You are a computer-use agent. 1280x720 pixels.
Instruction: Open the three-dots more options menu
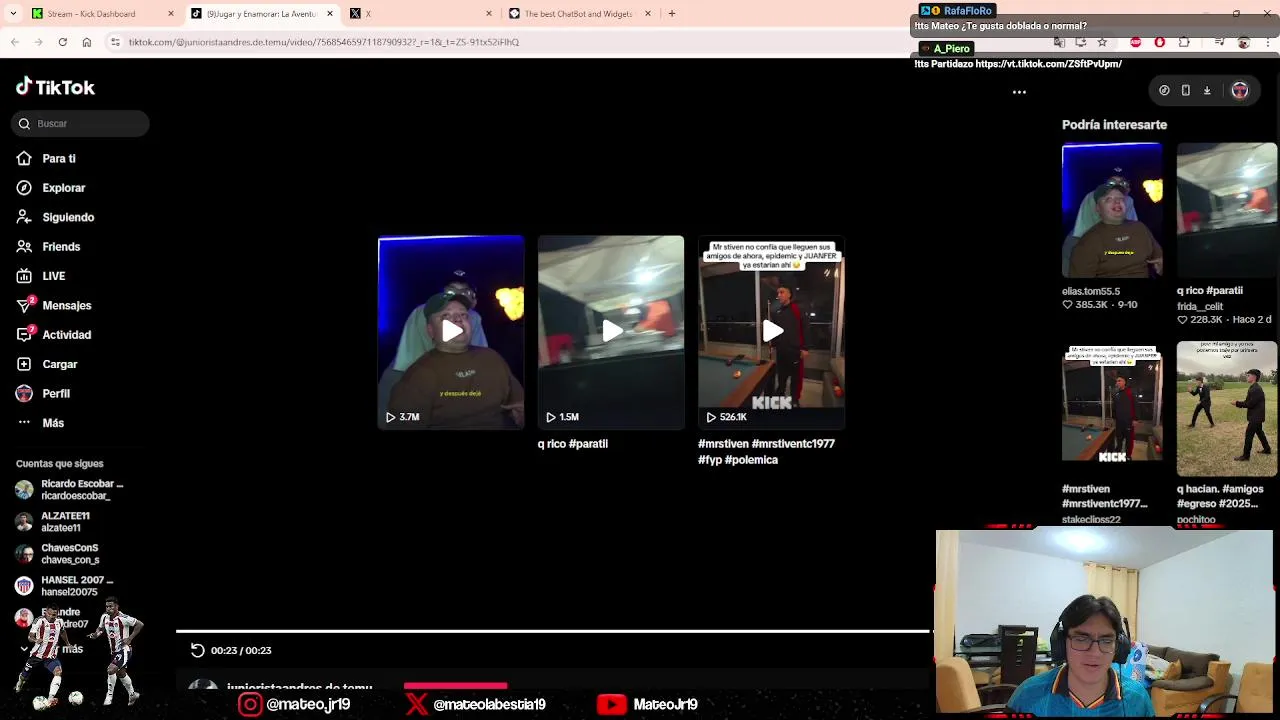[x=1019, y=92]
